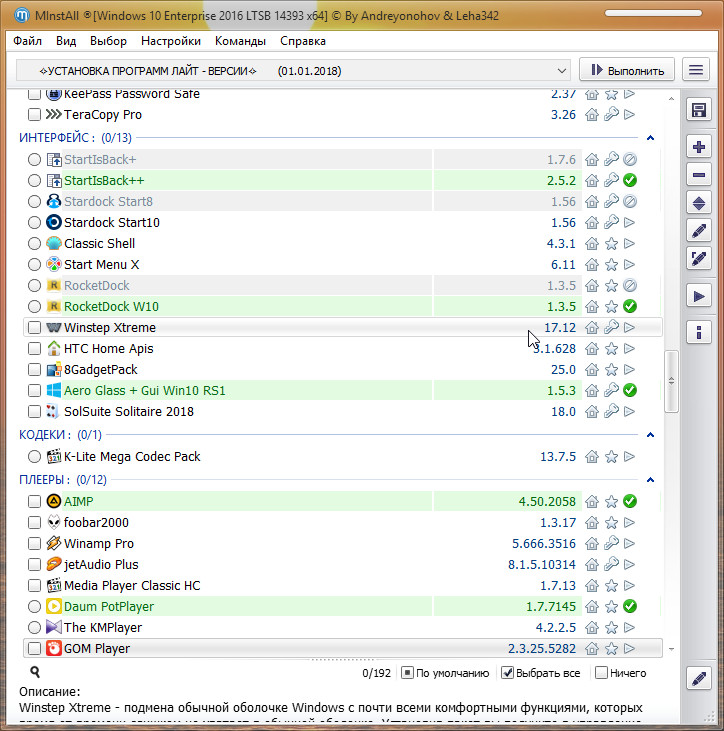
Task: Click key icon for Winamp Pro
Action: click(611, 543)
